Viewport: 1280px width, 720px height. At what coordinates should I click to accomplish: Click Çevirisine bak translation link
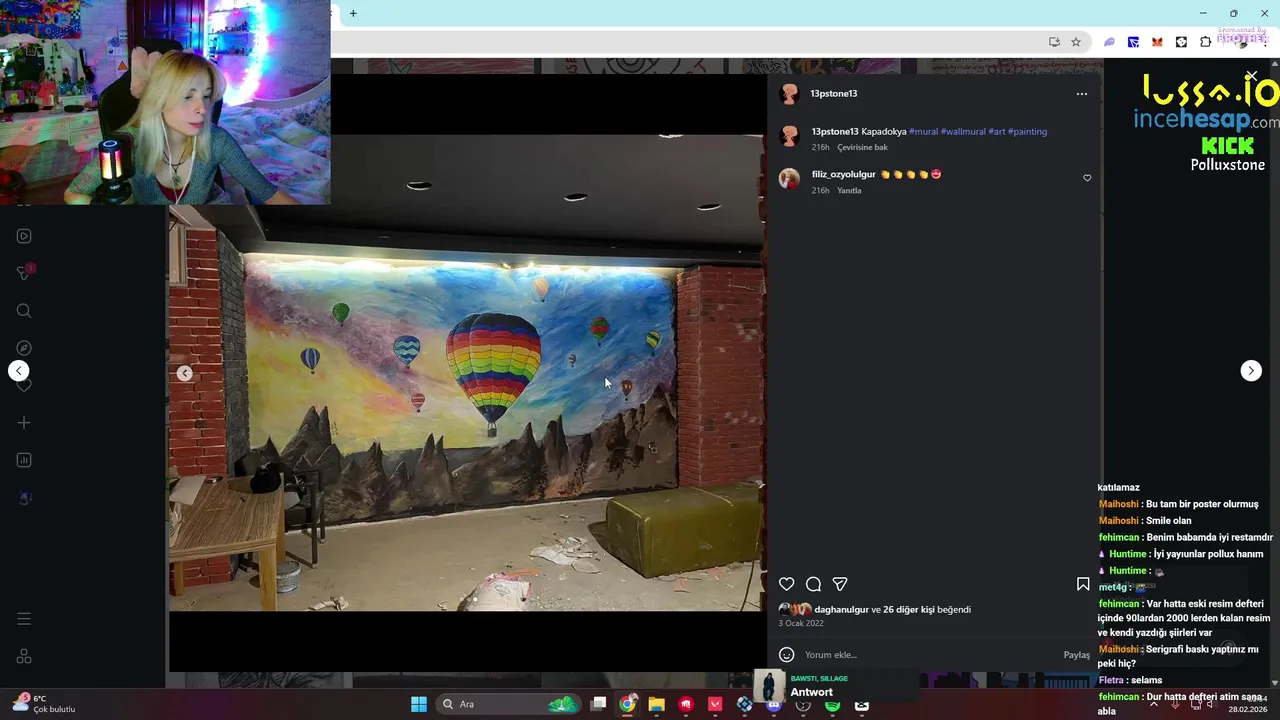pyautogui.click(x=862, y=147)
